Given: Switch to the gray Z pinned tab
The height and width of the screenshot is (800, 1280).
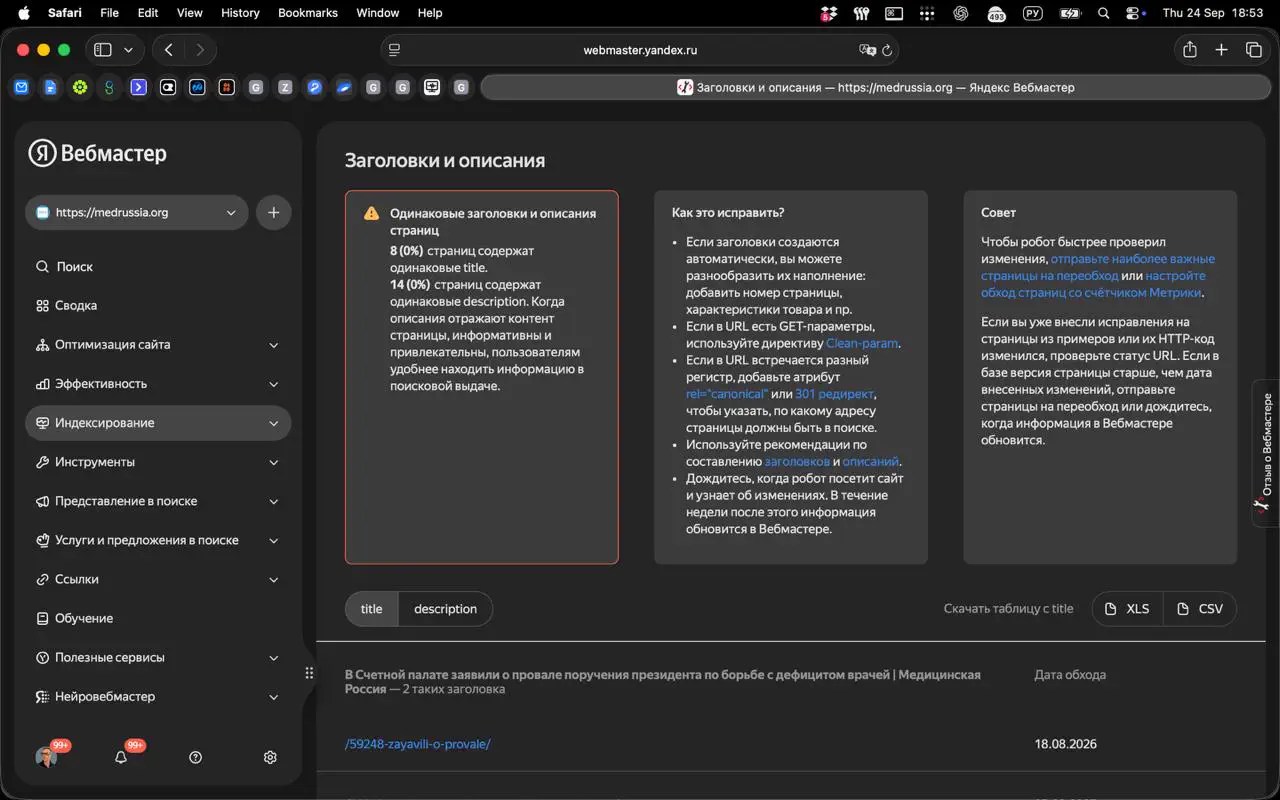Looking at the screenshot, I should [x=285, y=87].
